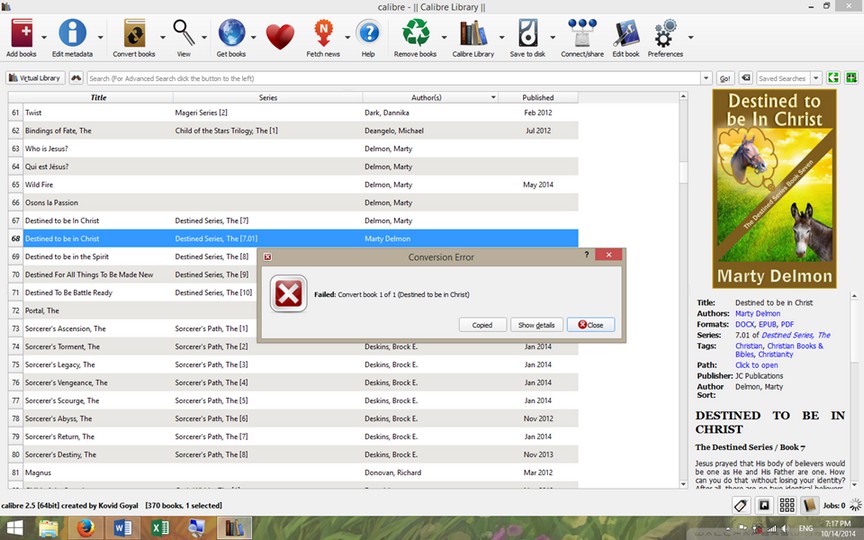Click the Click to open path link

pos(756,365)
